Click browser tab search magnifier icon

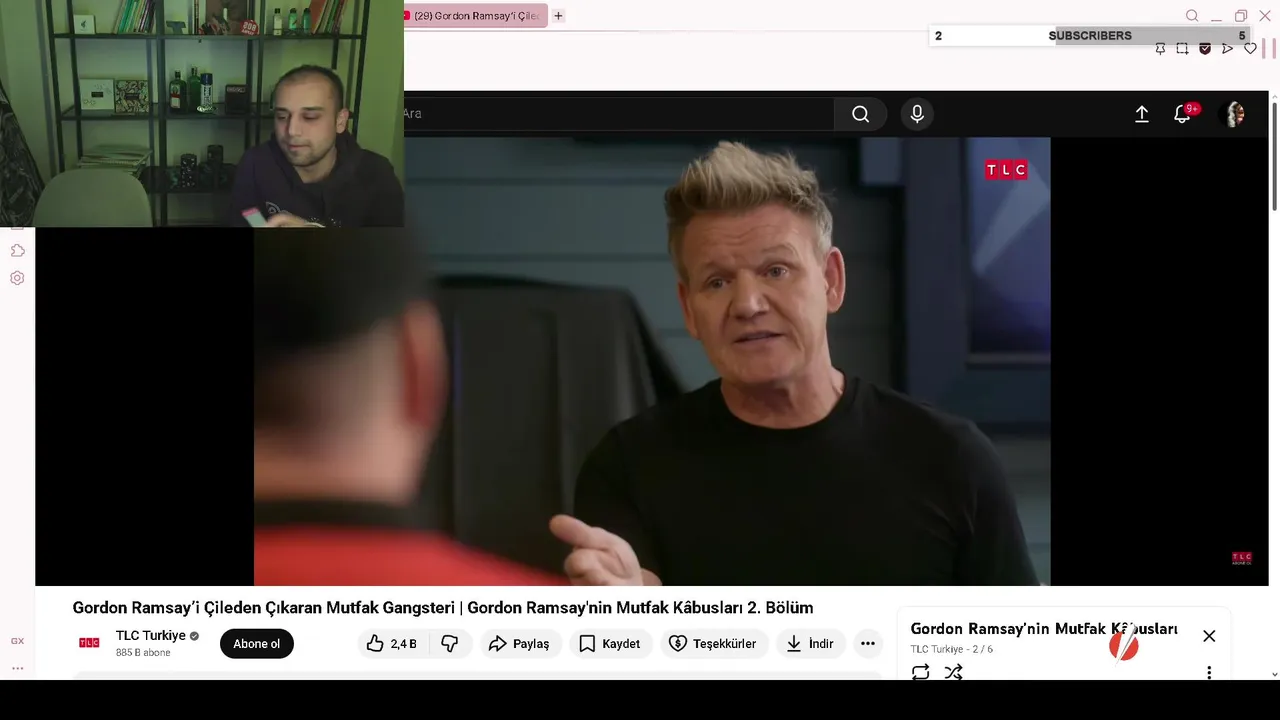coord(1192,16)
